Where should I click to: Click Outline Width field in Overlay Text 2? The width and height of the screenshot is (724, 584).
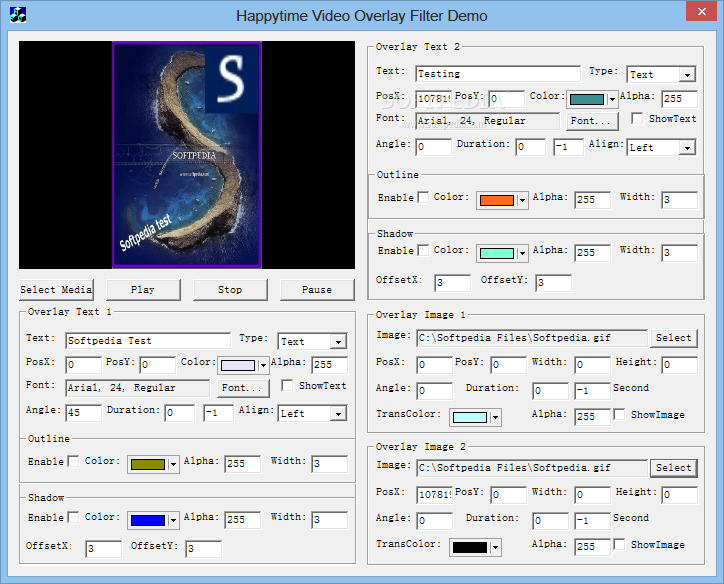point(680,200)
